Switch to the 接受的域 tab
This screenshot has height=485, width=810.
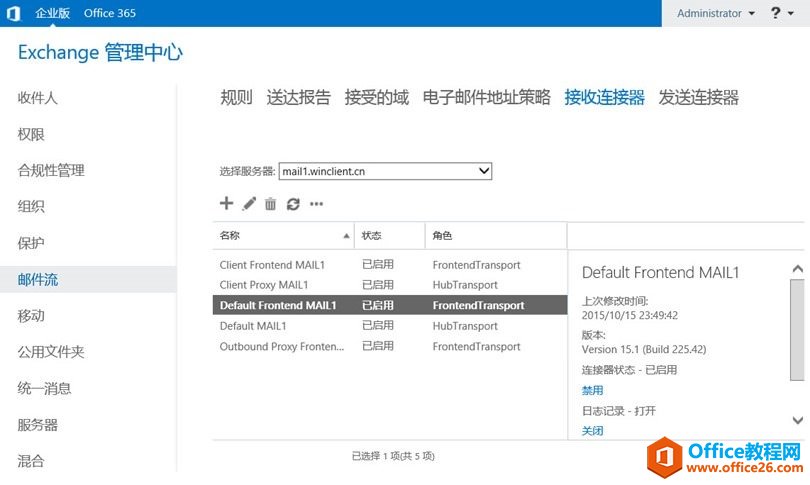376,97
